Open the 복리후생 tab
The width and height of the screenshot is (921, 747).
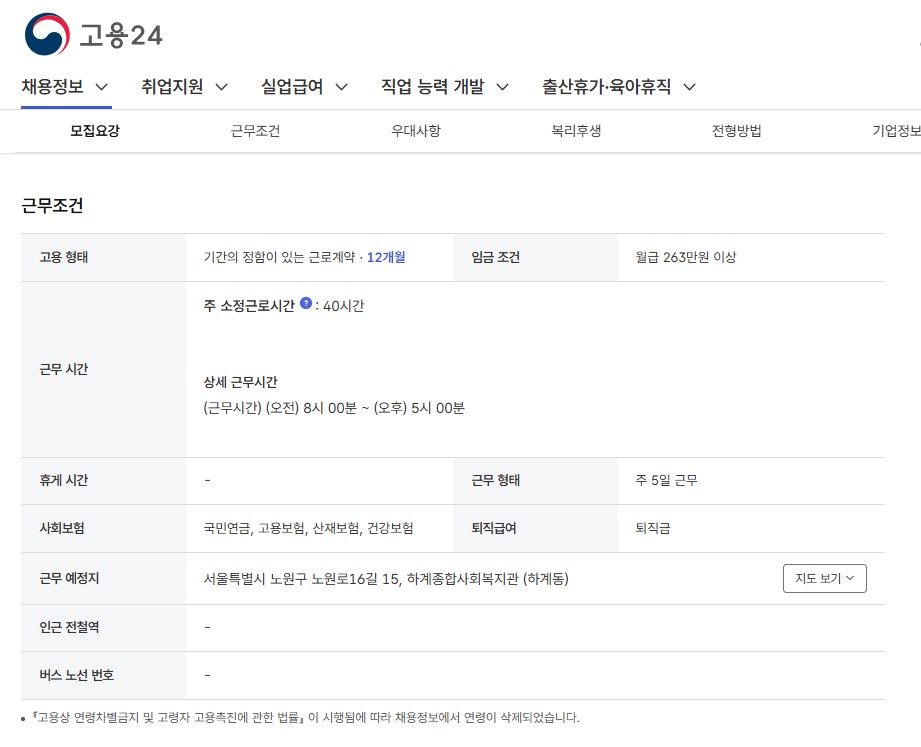click(576, 130)
